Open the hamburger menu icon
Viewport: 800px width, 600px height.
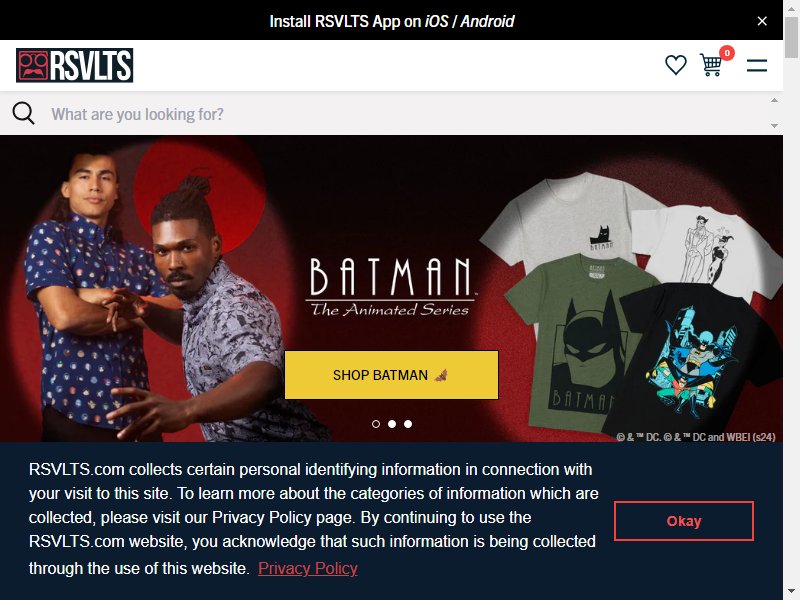tap(757, 65)
